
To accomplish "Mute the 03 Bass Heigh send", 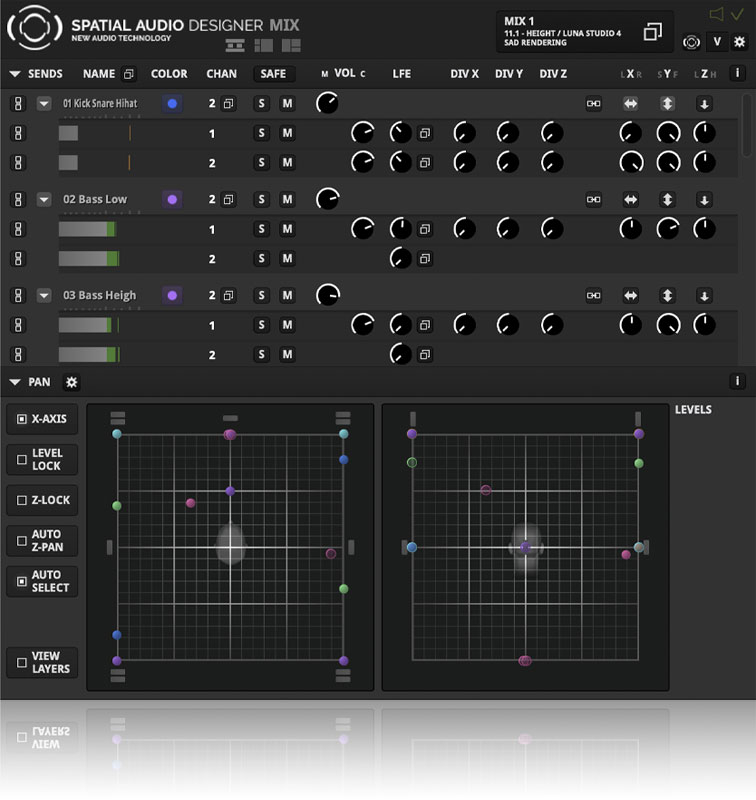I will point(287,295).
